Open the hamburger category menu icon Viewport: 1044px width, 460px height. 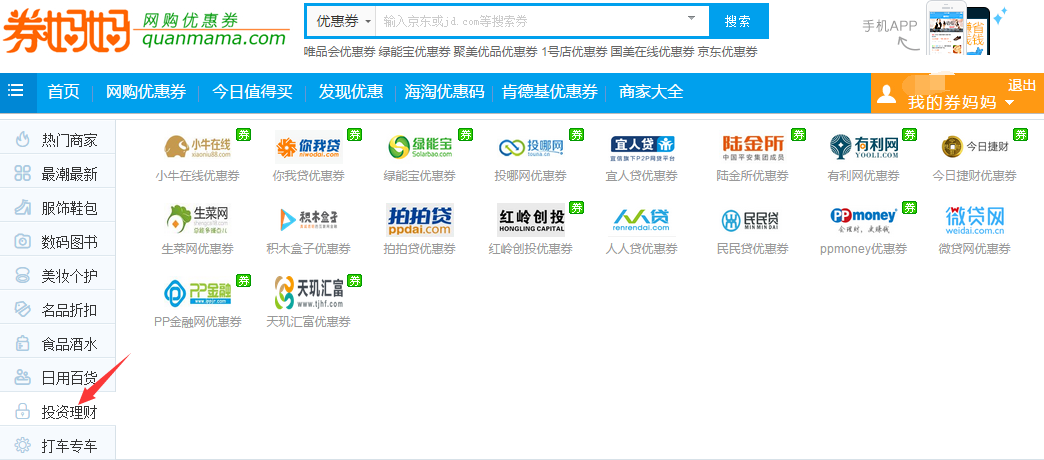point(16,91)
